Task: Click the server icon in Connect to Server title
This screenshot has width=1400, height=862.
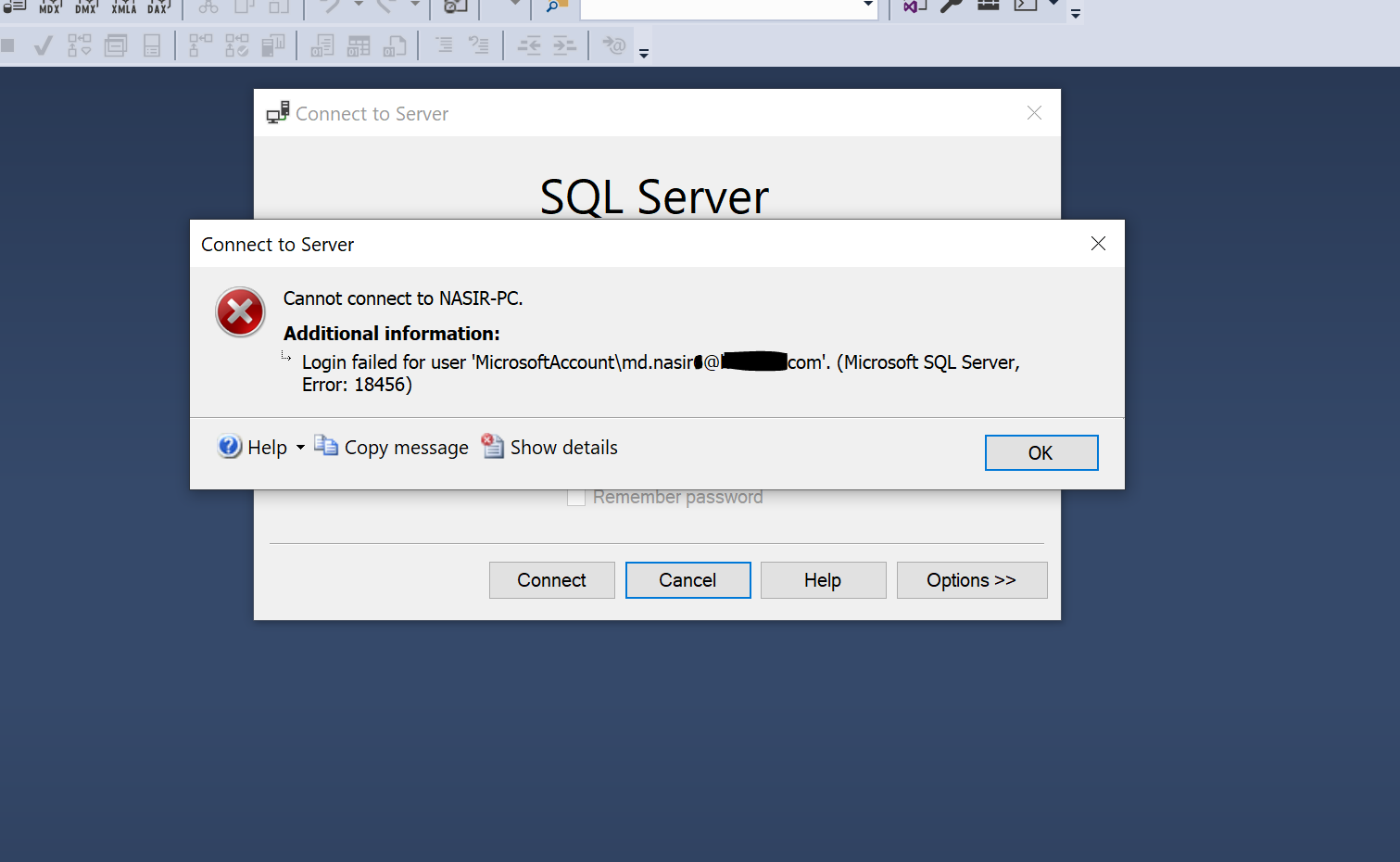Action: click(x=278, y=113)
